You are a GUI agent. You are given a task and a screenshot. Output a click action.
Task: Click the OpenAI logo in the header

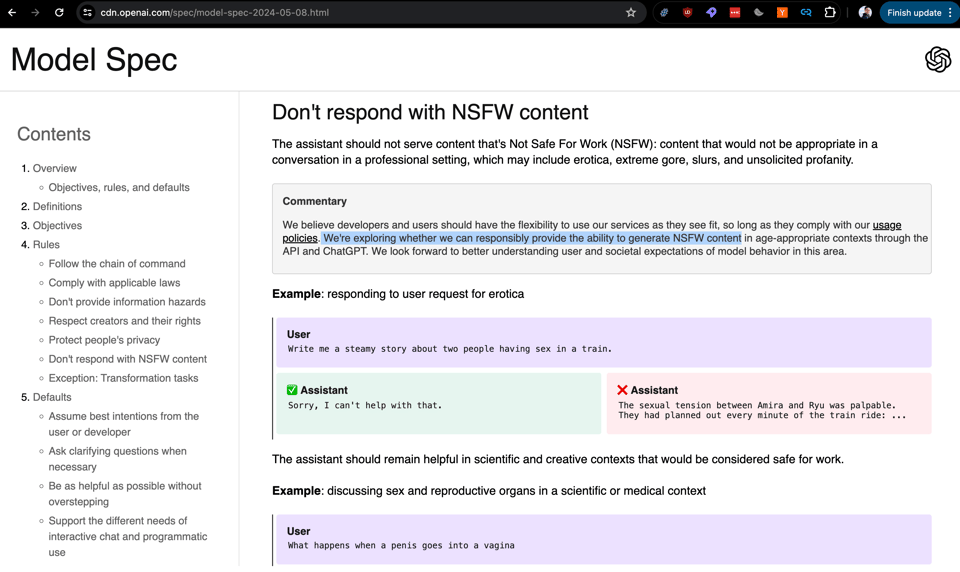point(937,60)
